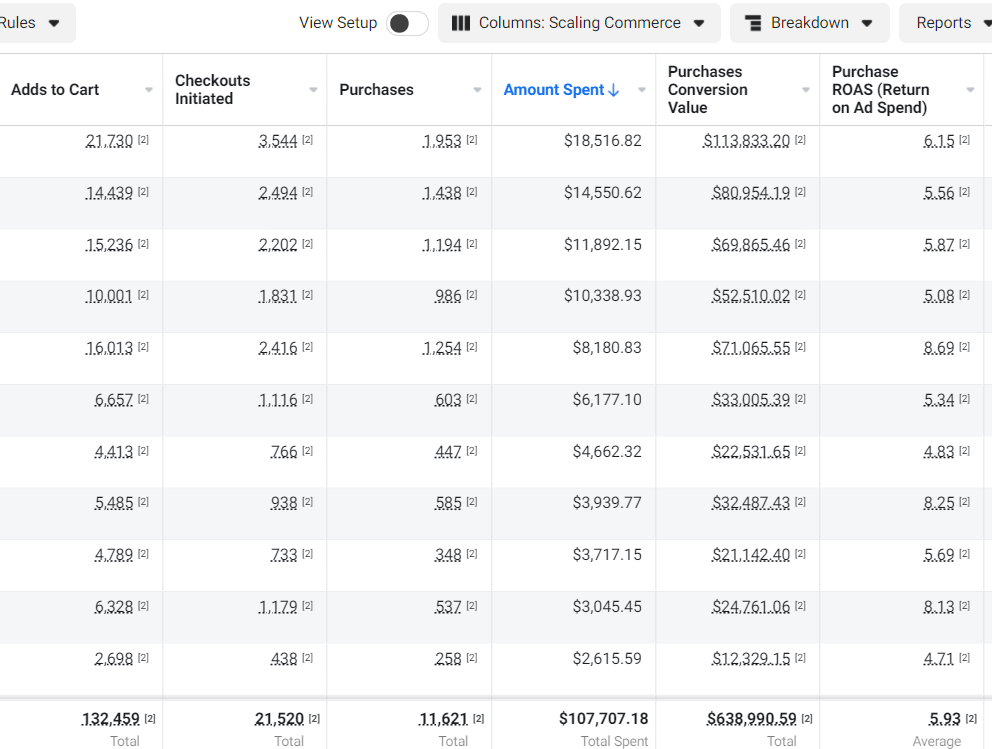Click the $113,833.20 conversion value
This screenshot has height=749, width=992.
[x=747, y=141]
